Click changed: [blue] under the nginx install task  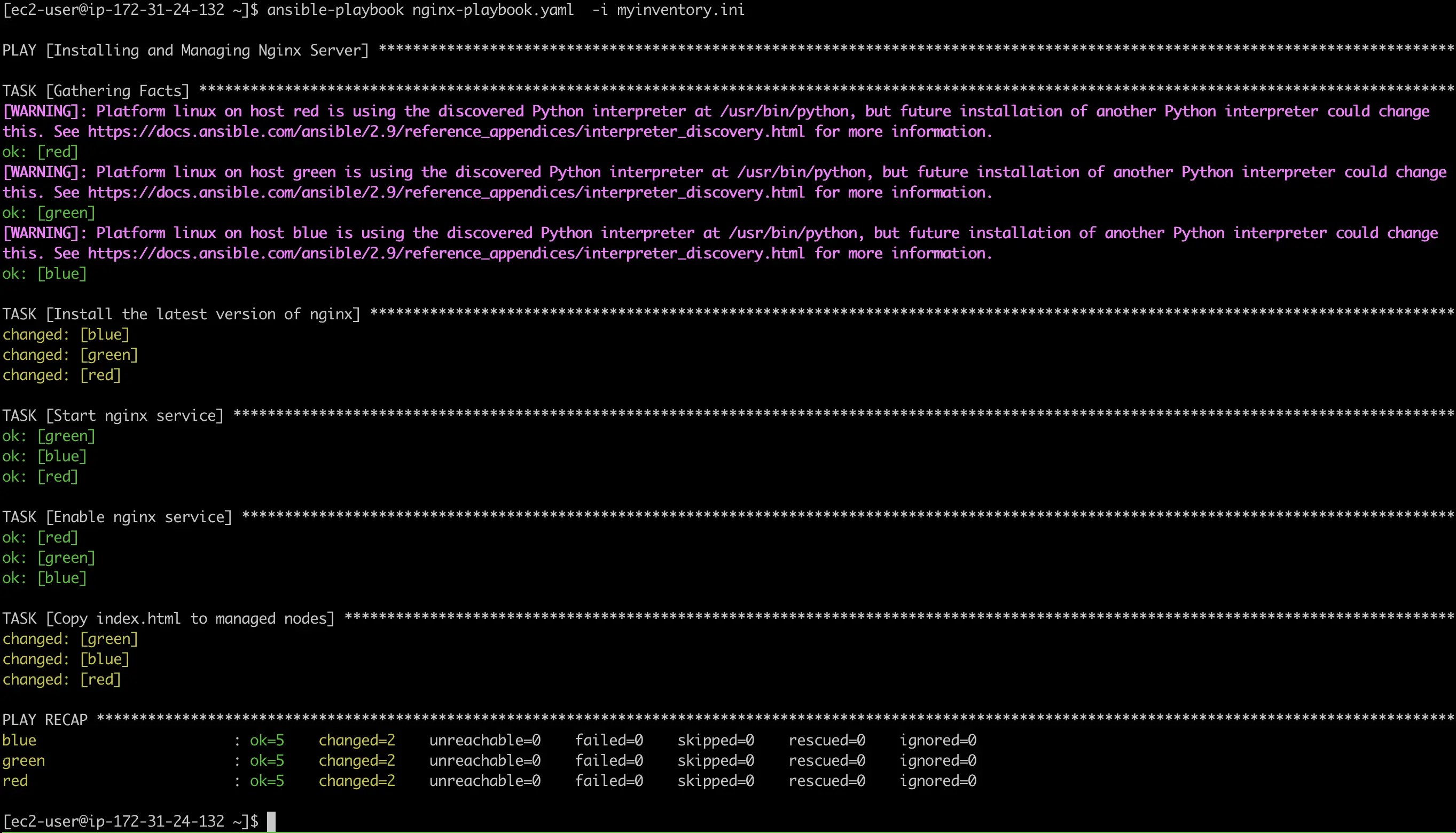coord(66,334)
